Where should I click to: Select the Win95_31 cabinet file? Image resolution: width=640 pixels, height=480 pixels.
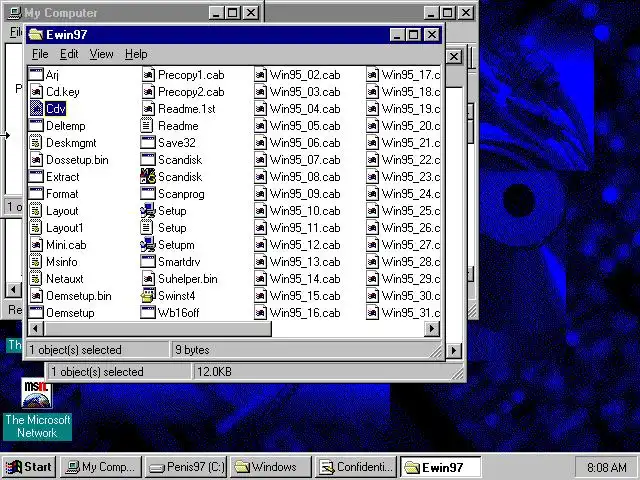point(403,313)
